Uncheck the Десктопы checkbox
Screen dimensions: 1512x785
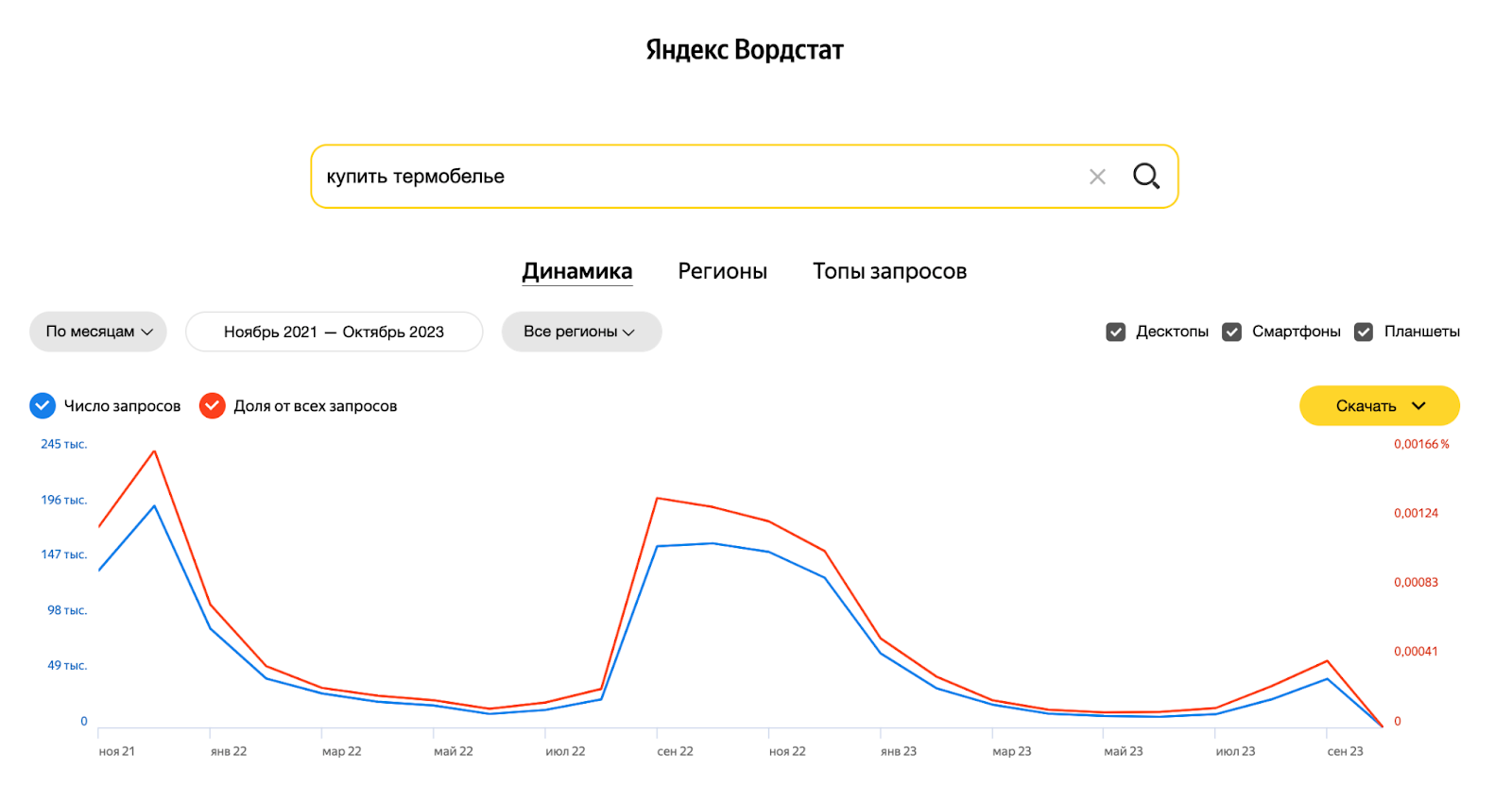[1116, 332]
